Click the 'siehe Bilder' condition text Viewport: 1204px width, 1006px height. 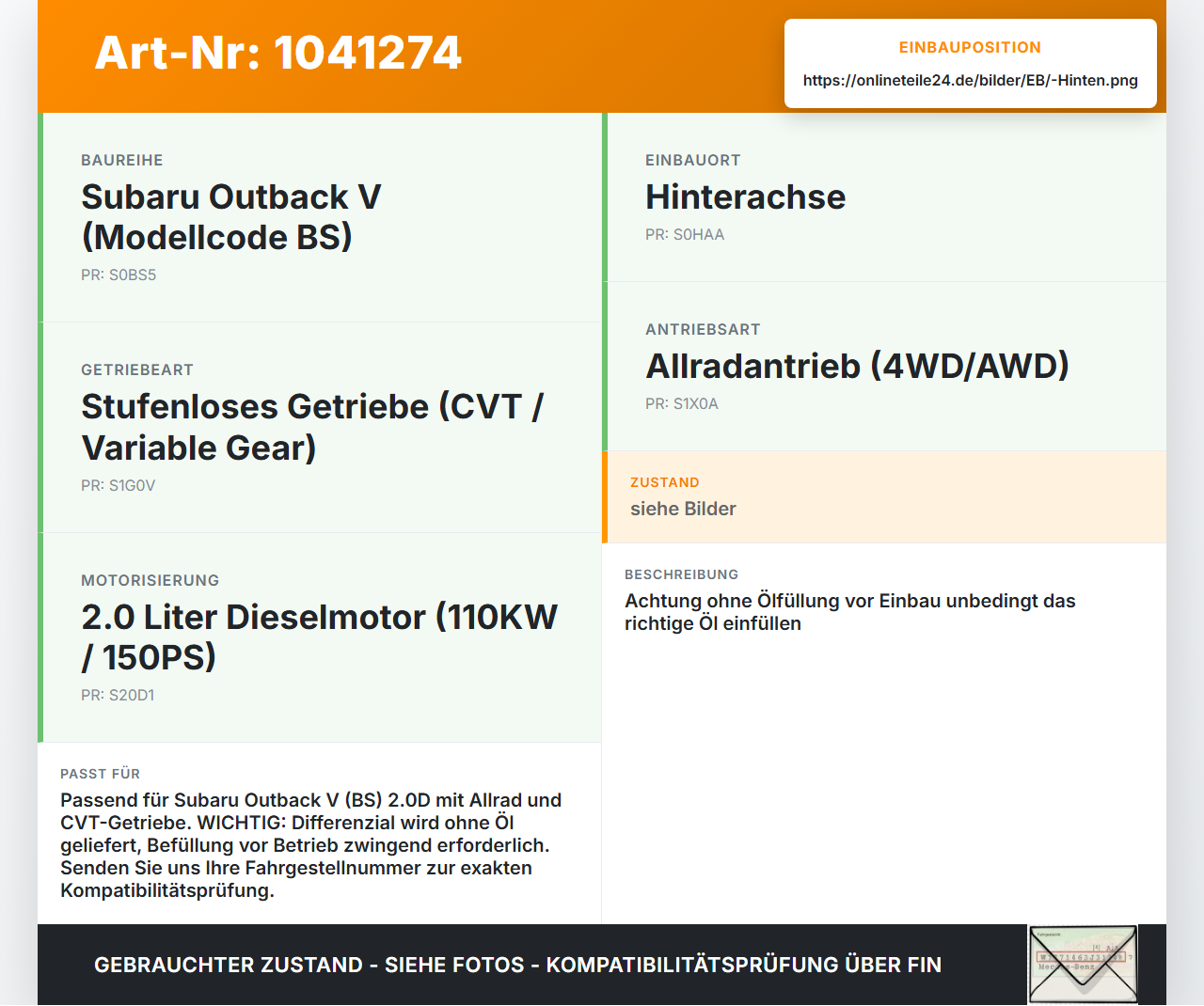(683, 509)
